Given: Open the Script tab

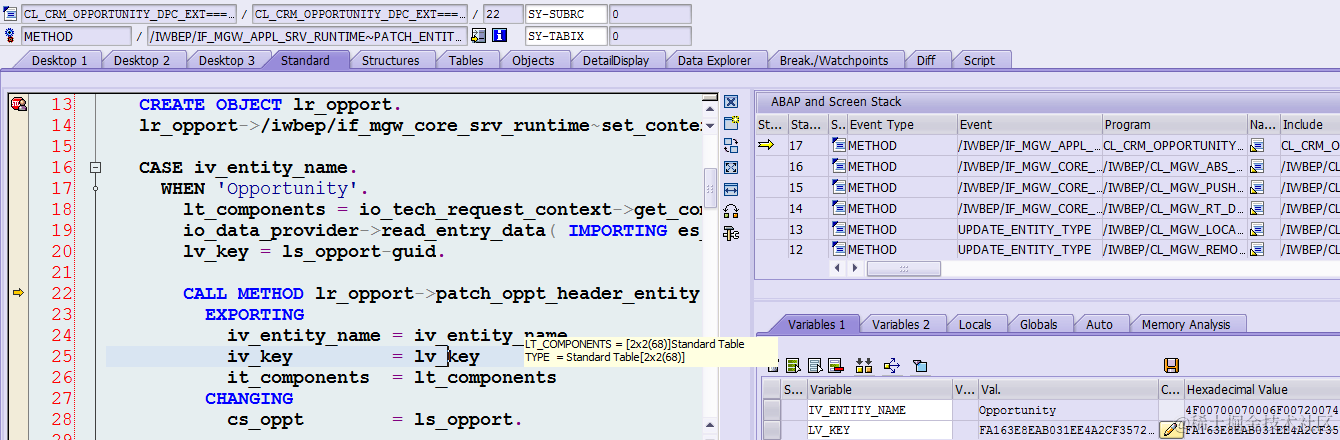Looking at the screenshot, I should click(x=979, y=60).
